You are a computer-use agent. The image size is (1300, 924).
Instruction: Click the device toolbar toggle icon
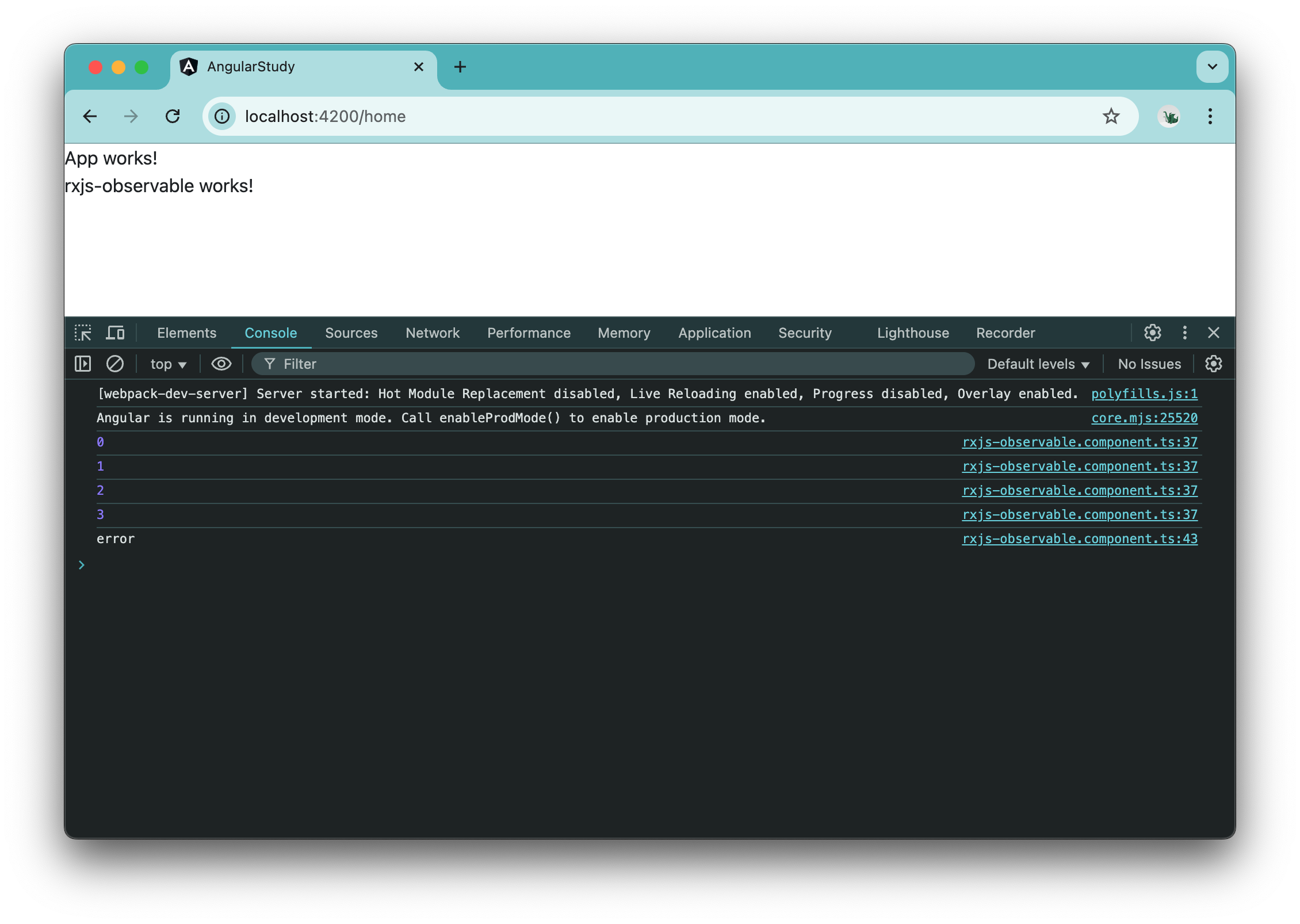[x=116, y=333]
